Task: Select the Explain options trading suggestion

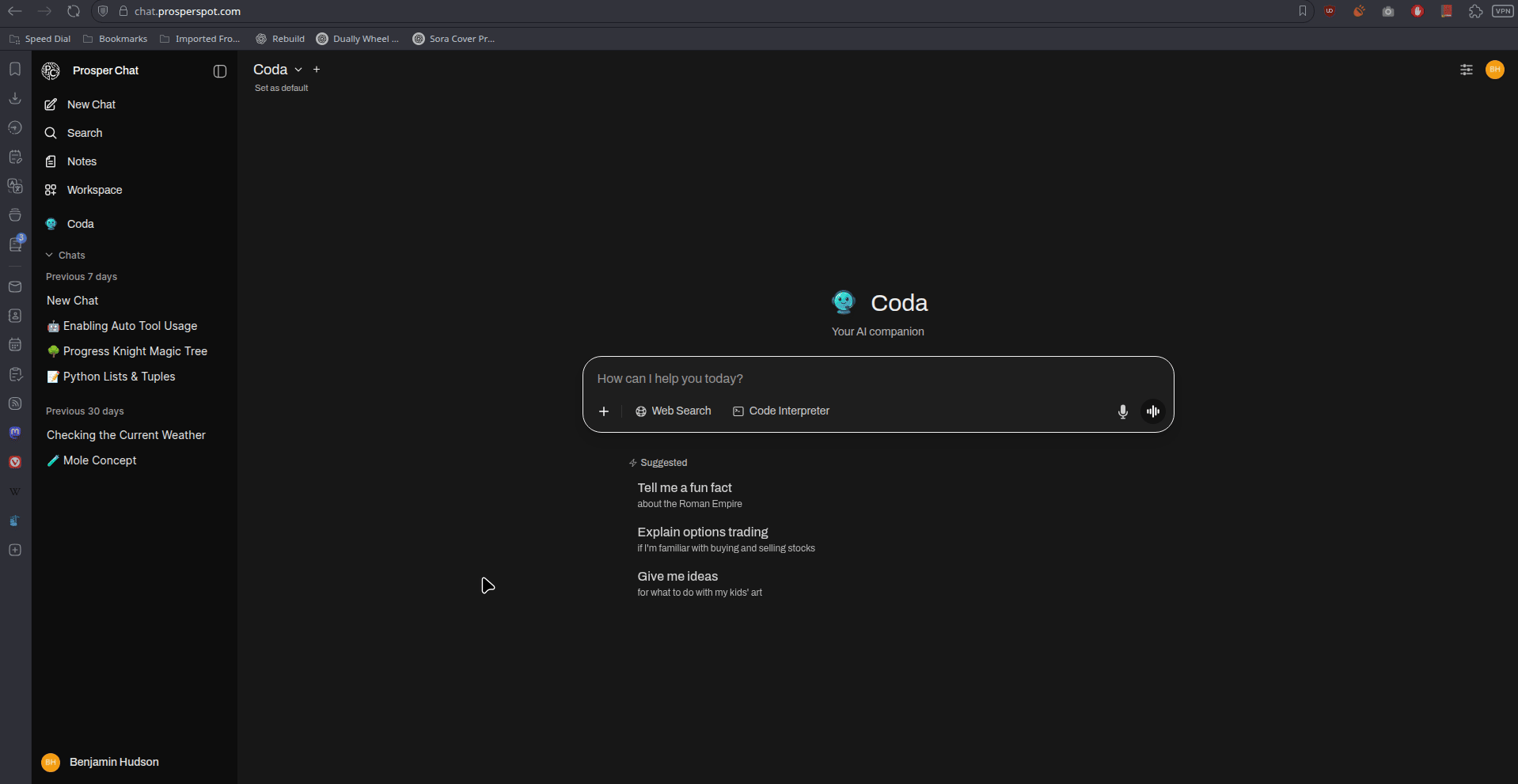Action: (702, 532)
